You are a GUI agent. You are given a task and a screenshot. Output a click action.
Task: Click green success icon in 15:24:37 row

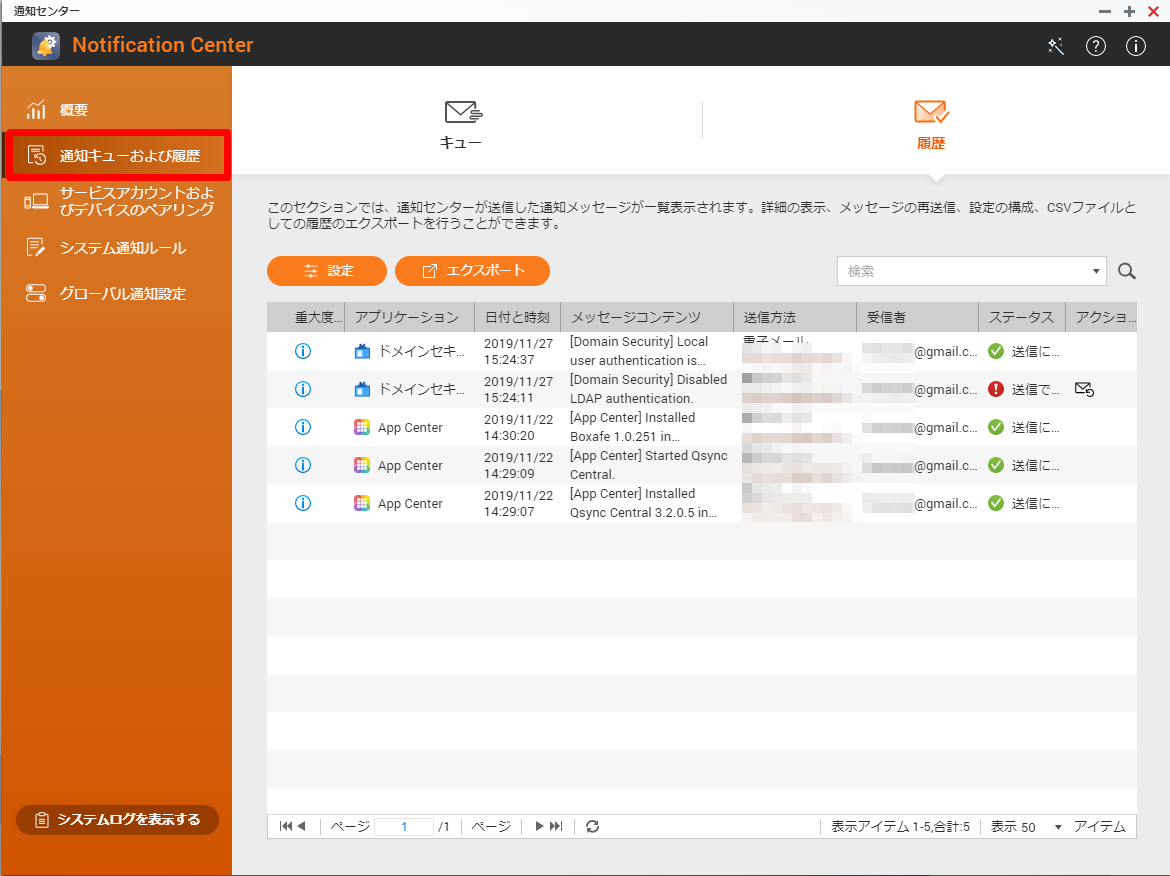(x=995, y=351)
